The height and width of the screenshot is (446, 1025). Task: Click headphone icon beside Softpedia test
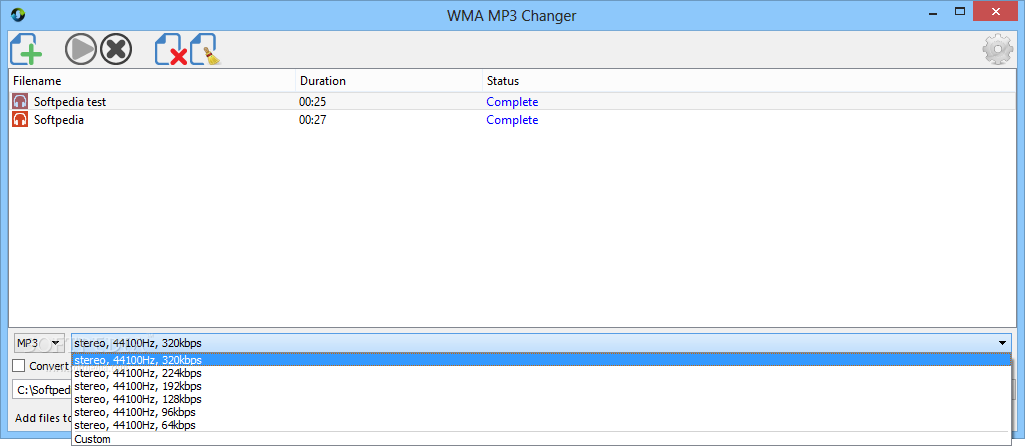point(20,101)
